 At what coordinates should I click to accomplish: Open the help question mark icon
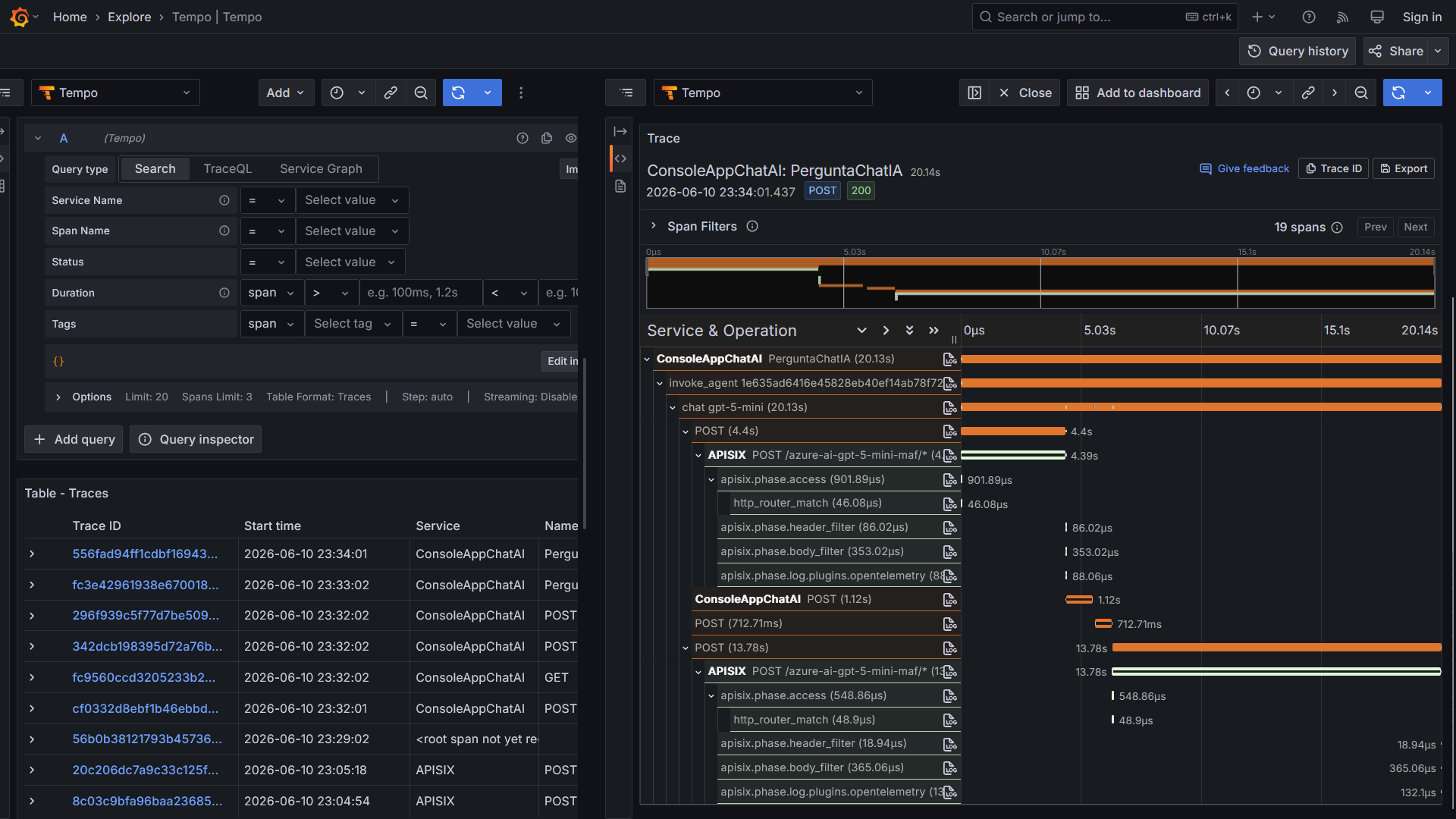pos(1309,17)
